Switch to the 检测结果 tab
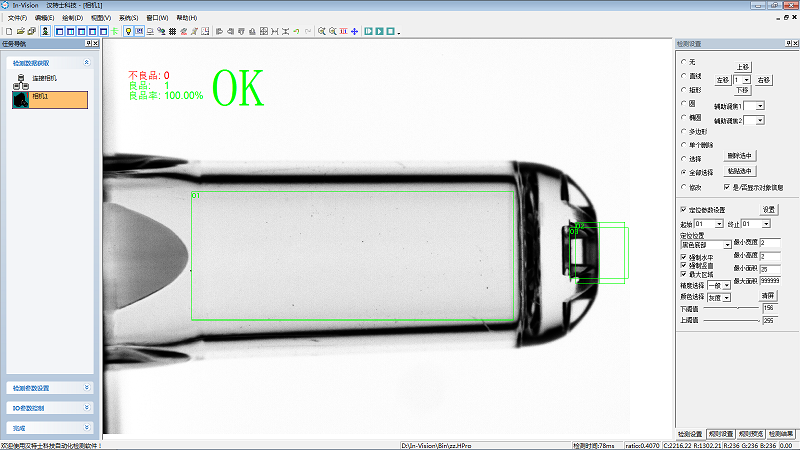The image size is (800, 450). 783,434
